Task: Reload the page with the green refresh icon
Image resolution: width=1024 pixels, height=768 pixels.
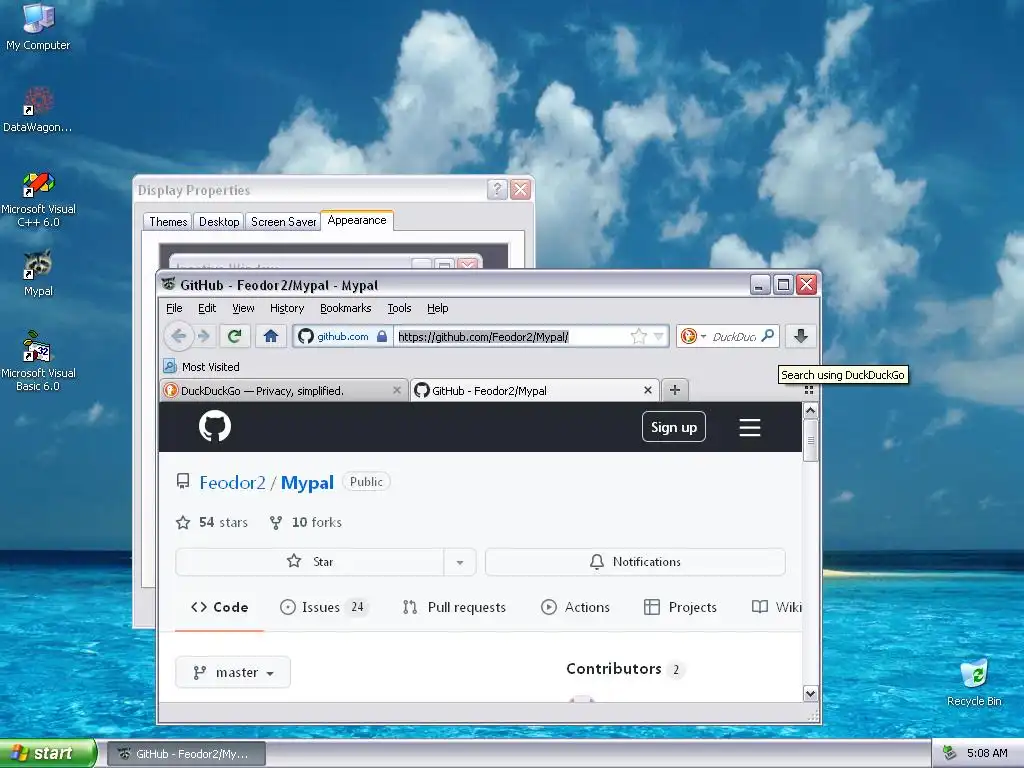Action: point(234,336)
